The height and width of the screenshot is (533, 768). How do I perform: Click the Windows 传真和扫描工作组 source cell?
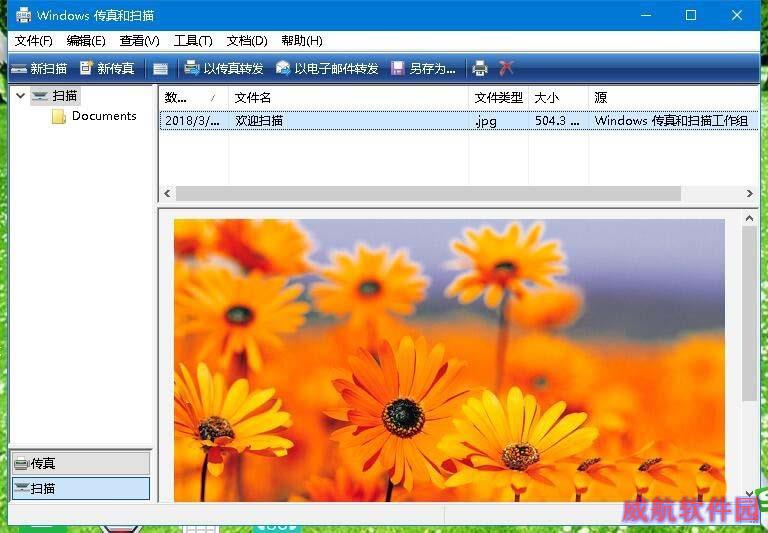point(671,121)
